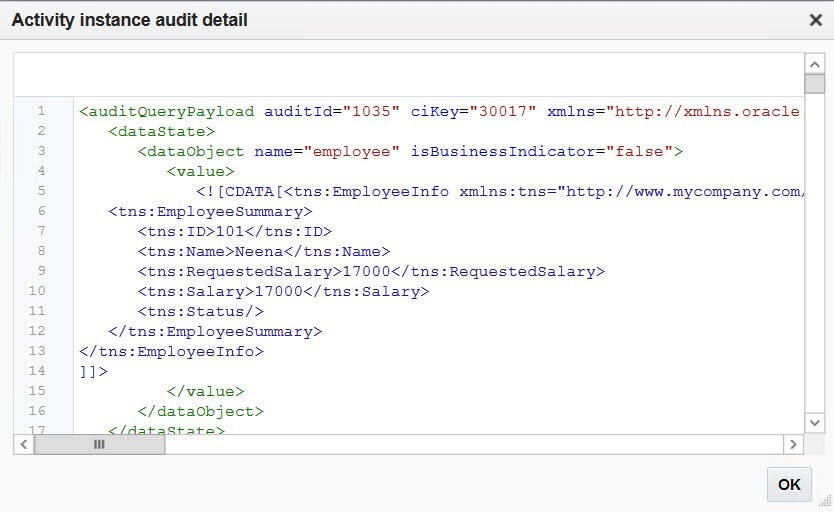834x512 pixels.
Task: Click line number 9 in gutter
Action: pyautogui.click(x=41, y=271)
